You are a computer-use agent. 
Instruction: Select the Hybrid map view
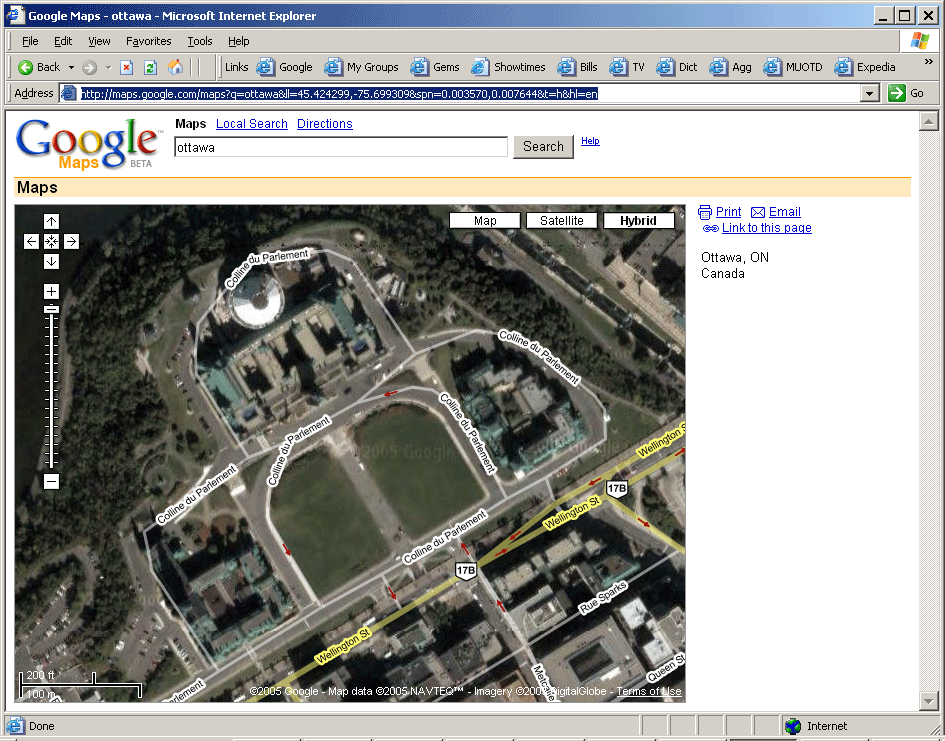tap(638, 221)
